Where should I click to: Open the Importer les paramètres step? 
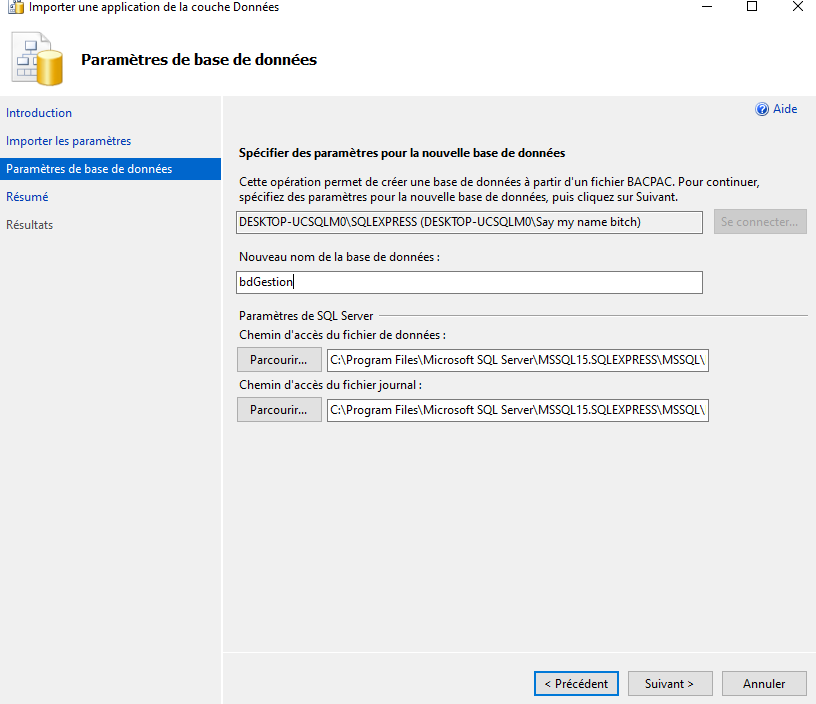pyautogui.click(x=68, y=141)
